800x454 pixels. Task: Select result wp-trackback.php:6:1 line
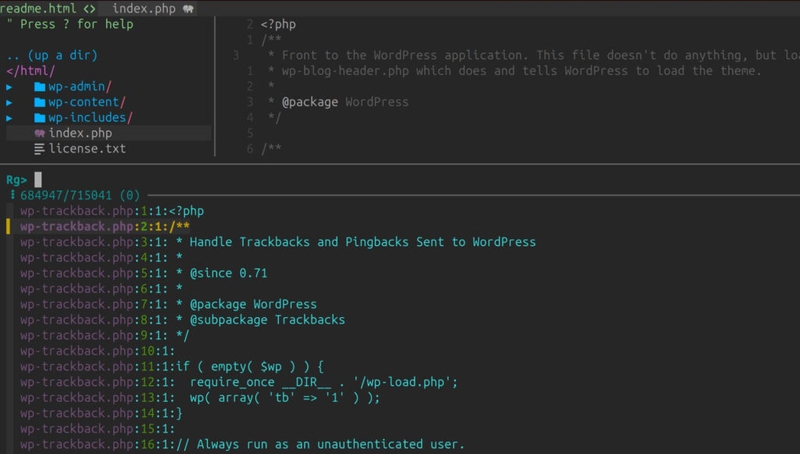(x=102, y=289)
